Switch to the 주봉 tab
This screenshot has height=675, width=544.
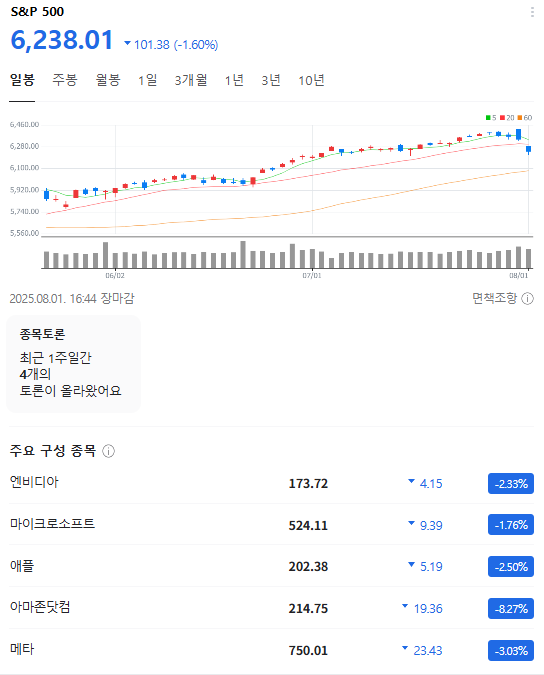(x=65, y=80)
